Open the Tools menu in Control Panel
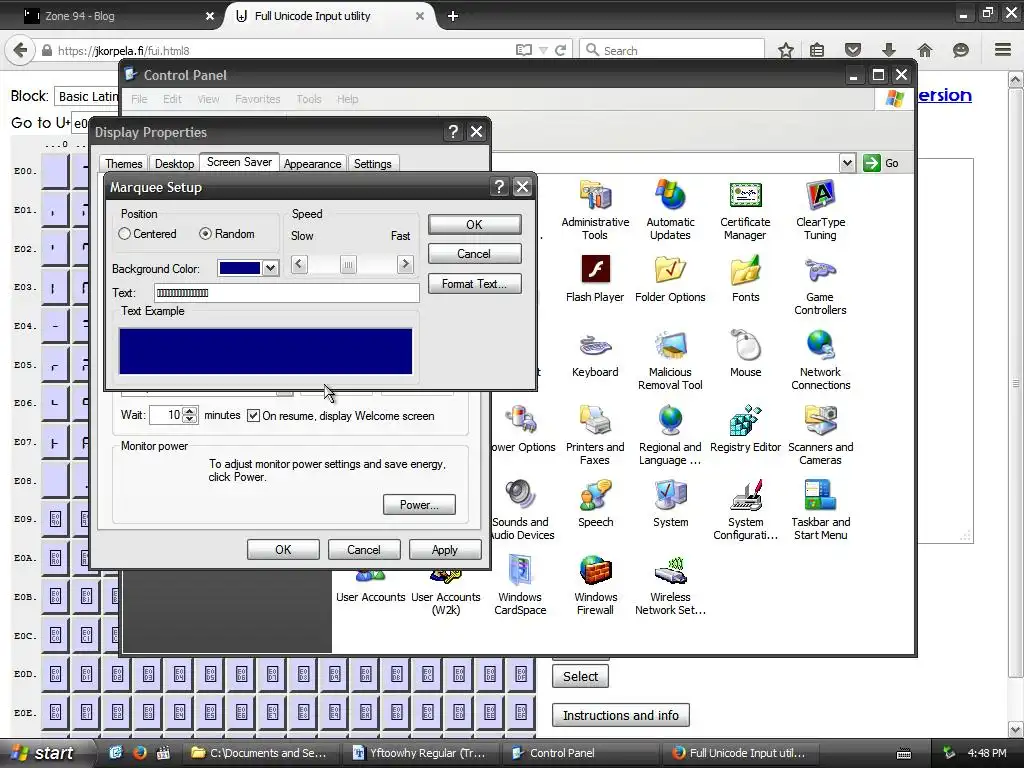This screenshot has width=1024, height=768. coord(308,99)
